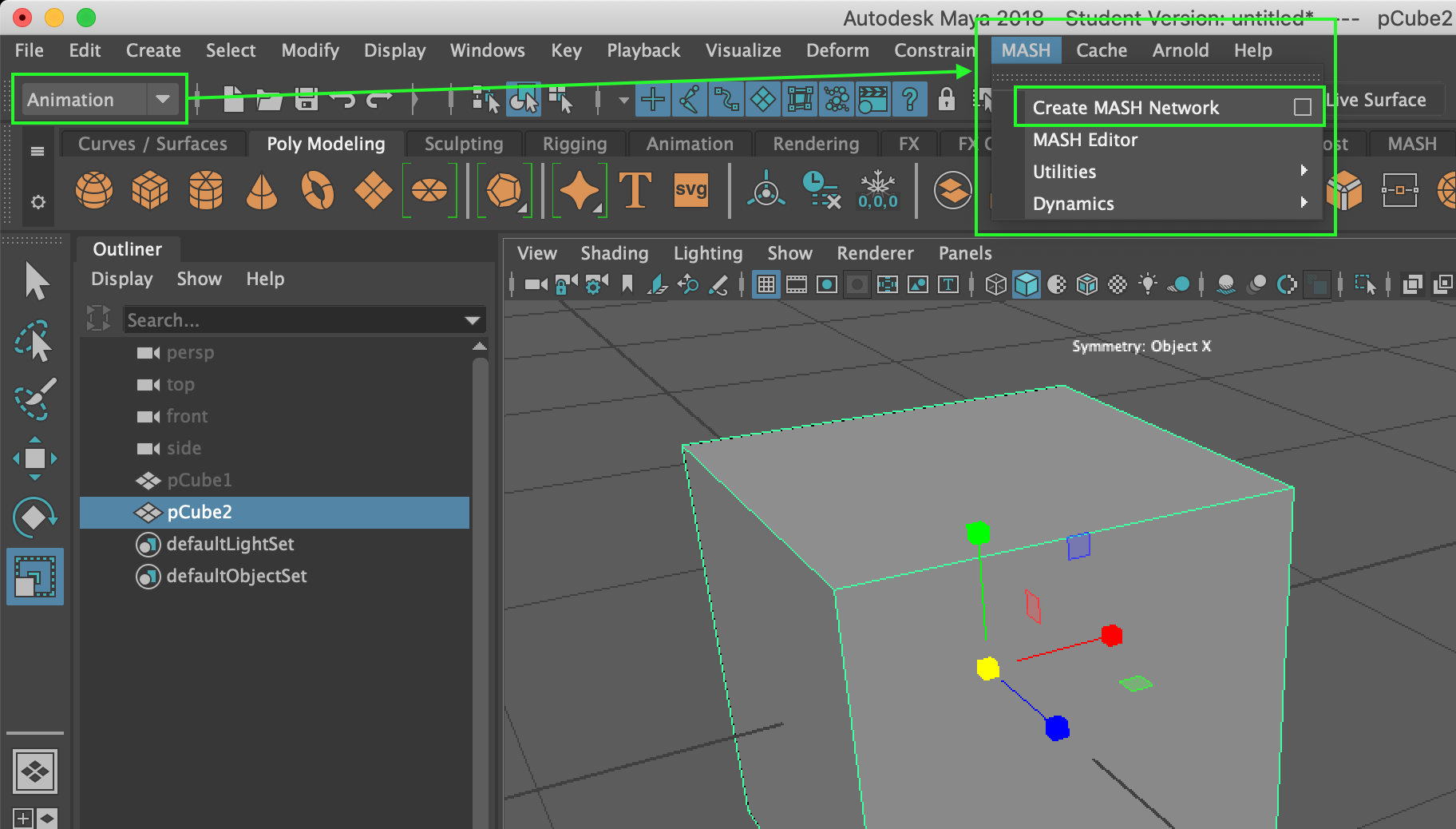This screenshot has height=829, width=1456.
Task: Open the Windows menu
Action: coord(487,50)
